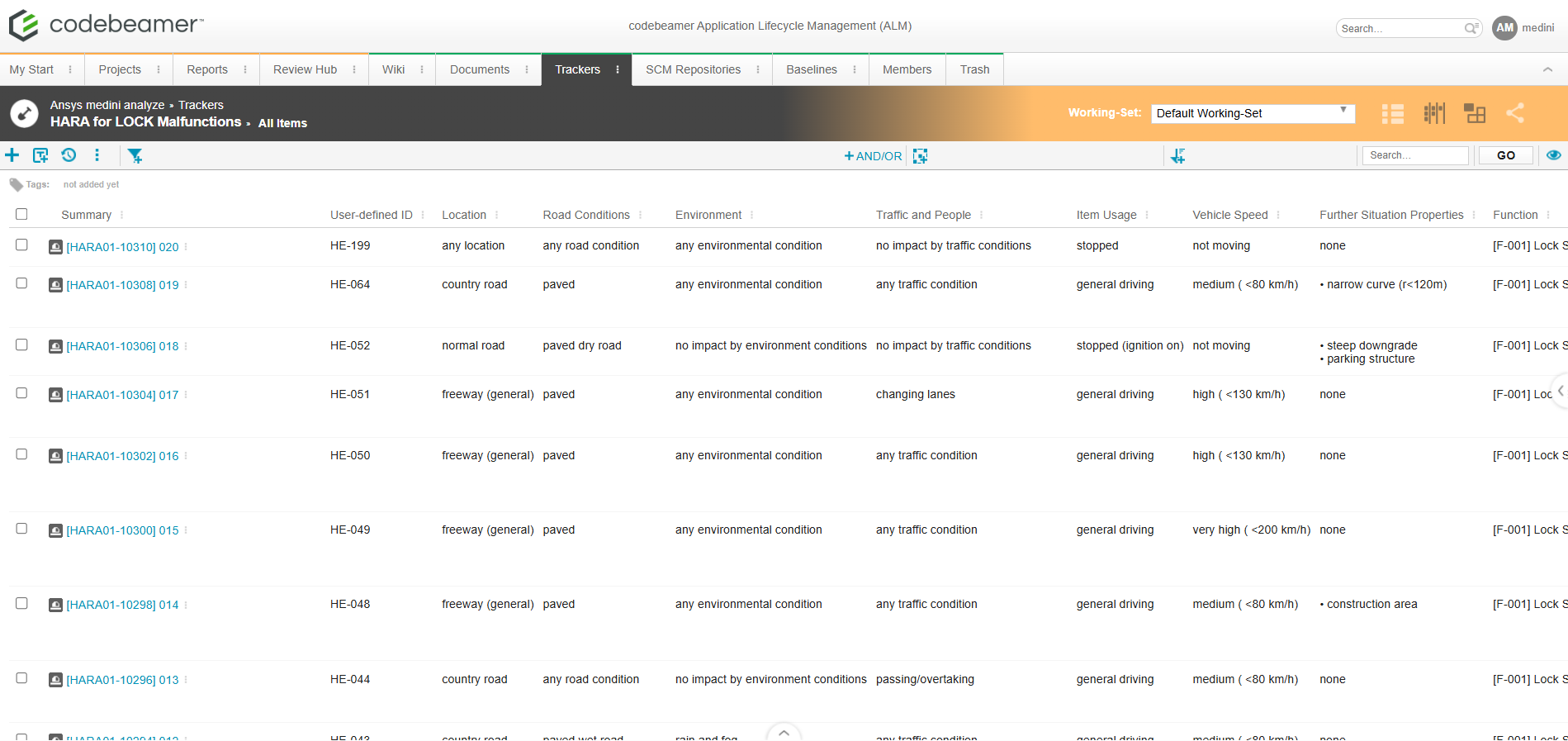Open context menu dots for HARA01-10308 019

(x=186, y=285)
